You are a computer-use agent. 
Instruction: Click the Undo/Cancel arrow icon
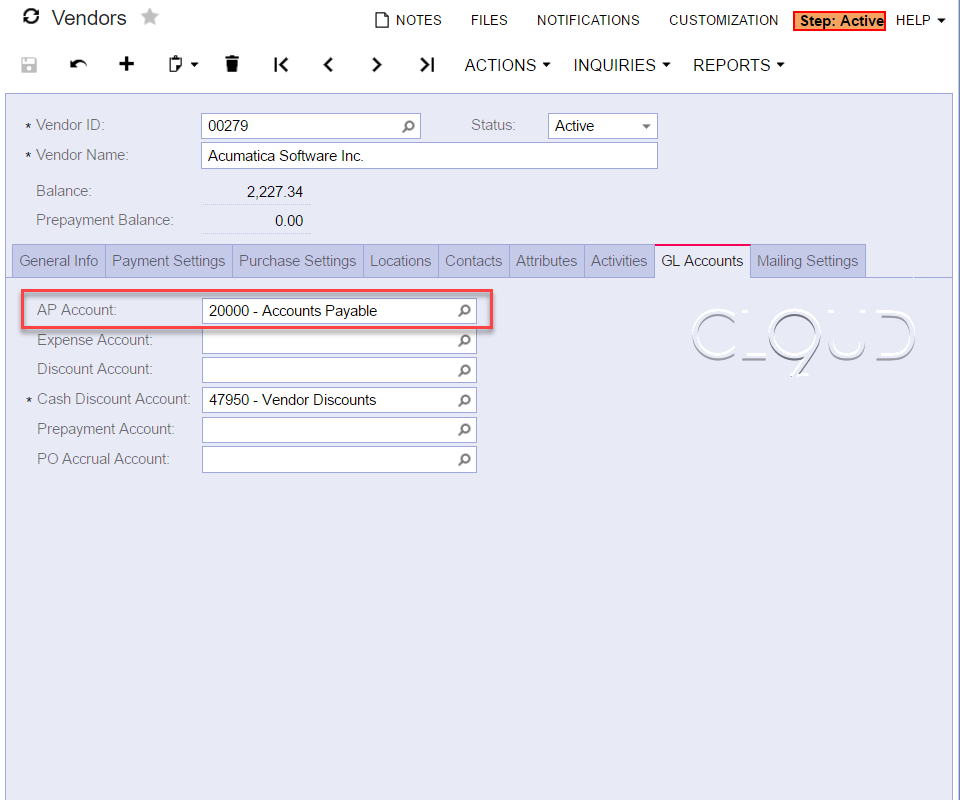(78, 64)
